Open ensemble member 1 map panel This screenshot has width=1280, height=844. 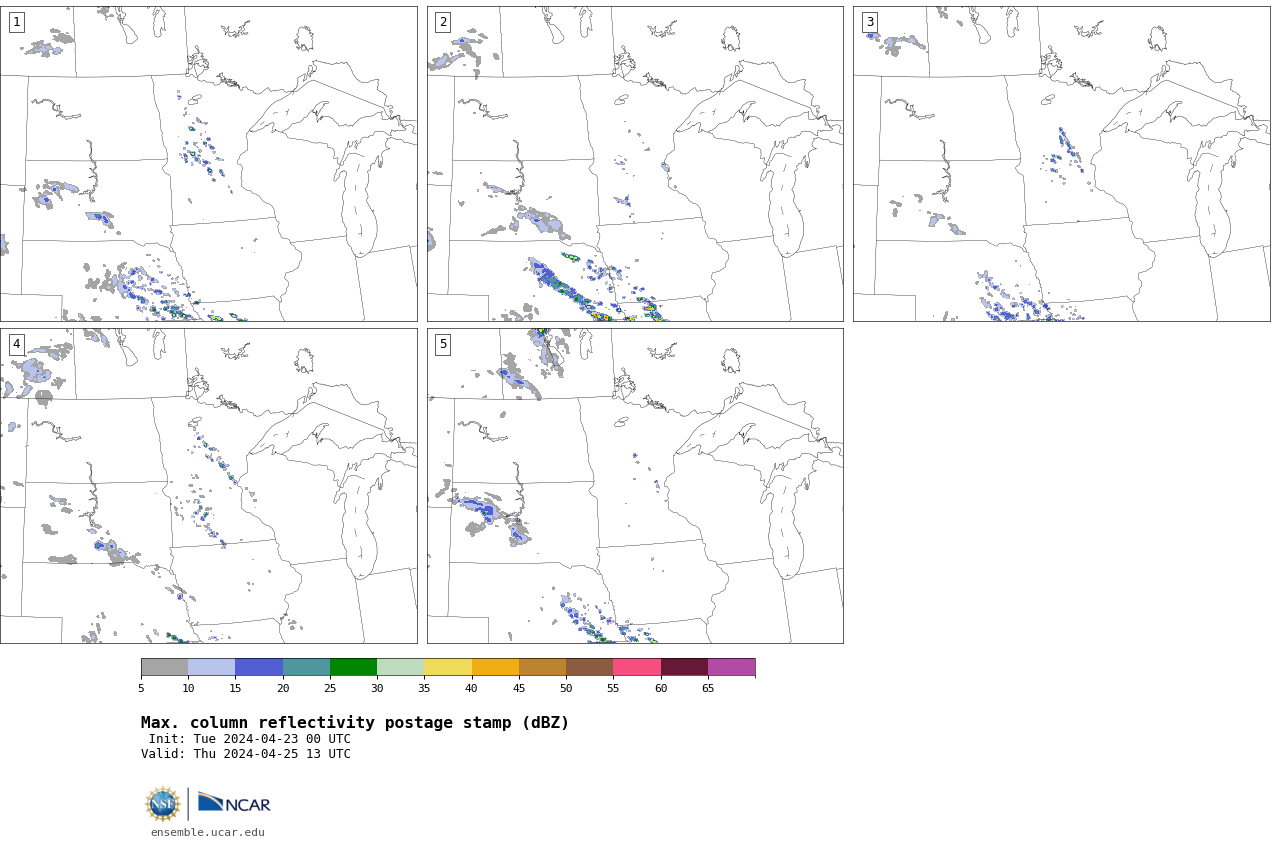tap(208, 164)
